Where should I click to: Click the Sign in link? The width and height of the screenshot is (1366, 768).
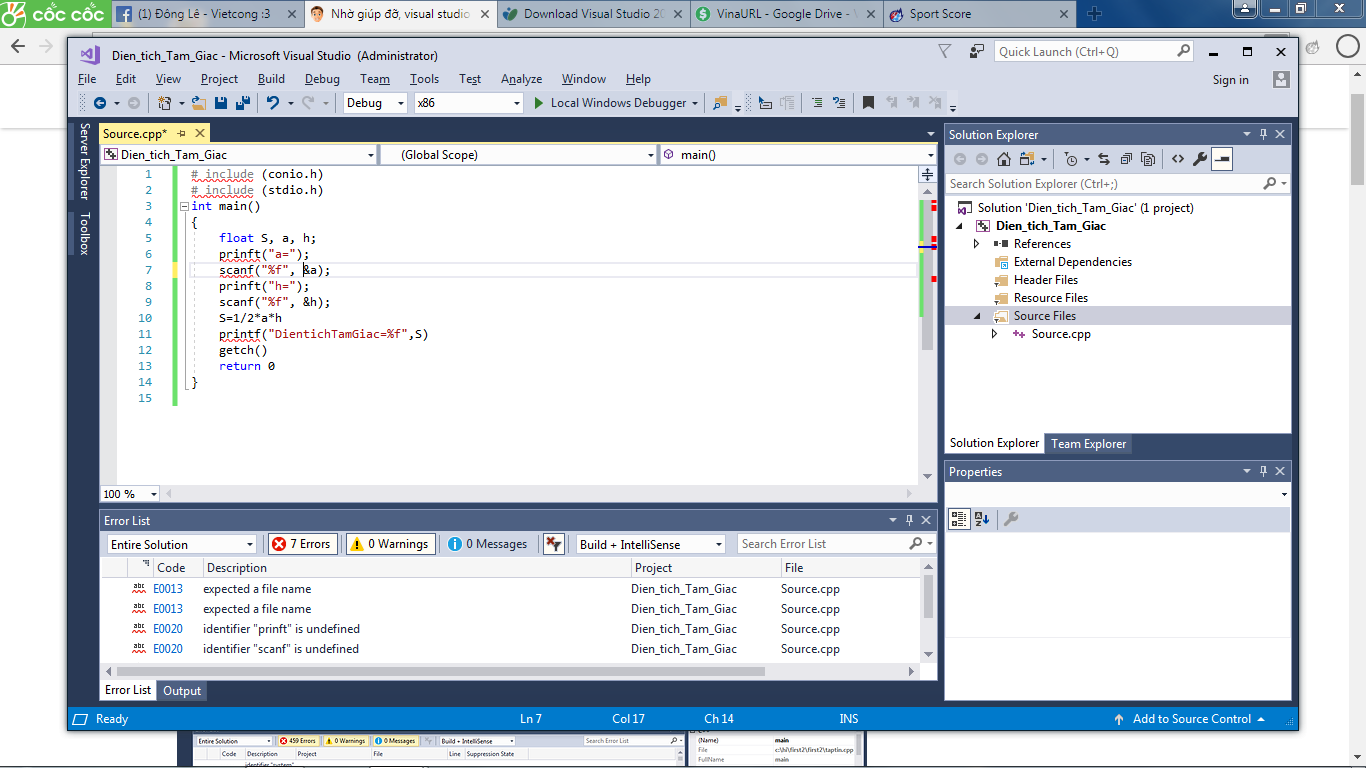1230,80
